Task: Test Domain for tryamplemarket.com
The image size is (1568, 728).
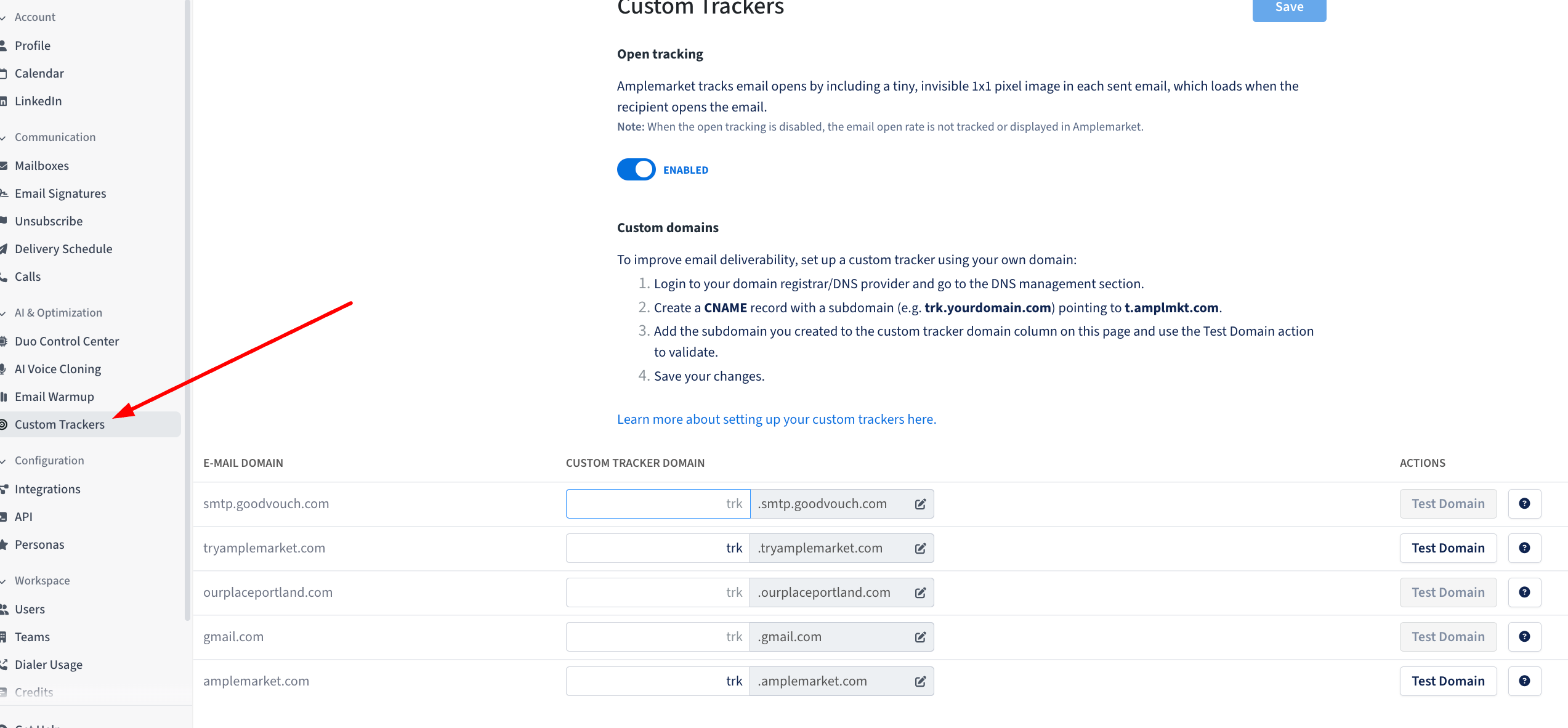Action: click(1447, 548)
